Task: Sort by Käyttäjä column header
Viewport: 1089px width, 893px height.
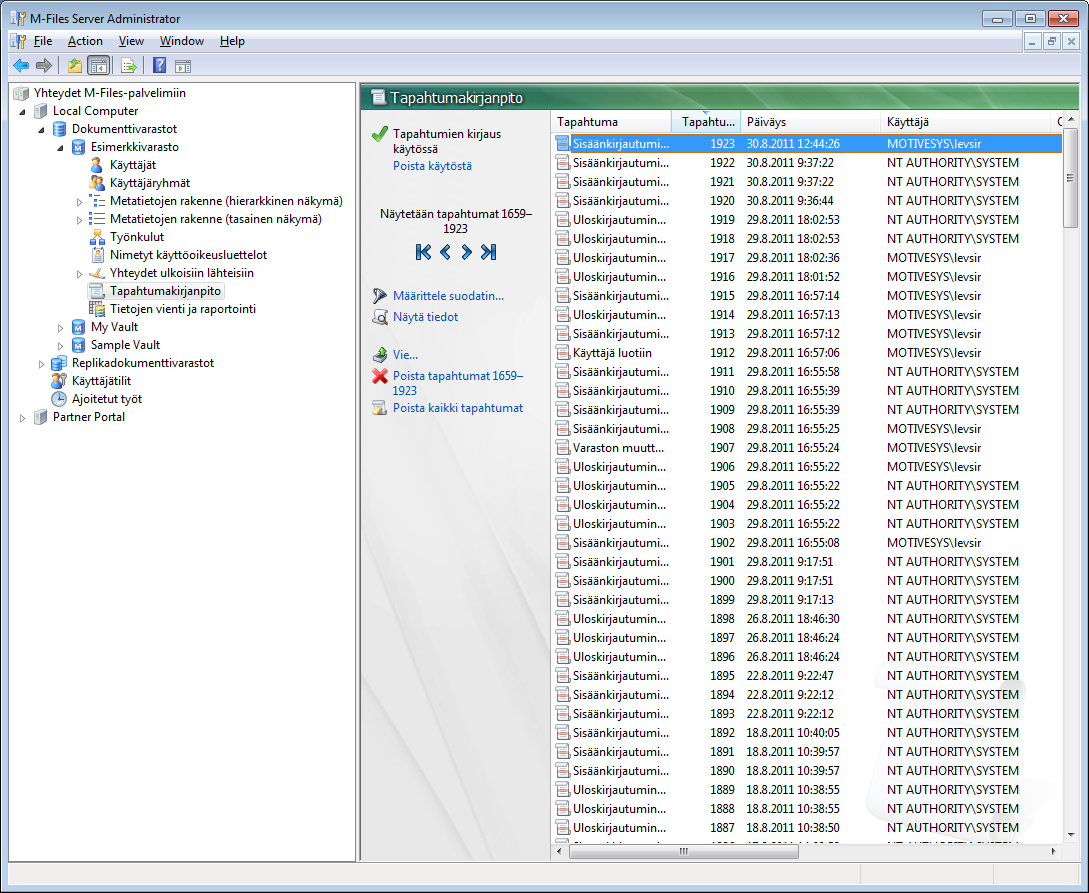Action: (x=967, y=122)
